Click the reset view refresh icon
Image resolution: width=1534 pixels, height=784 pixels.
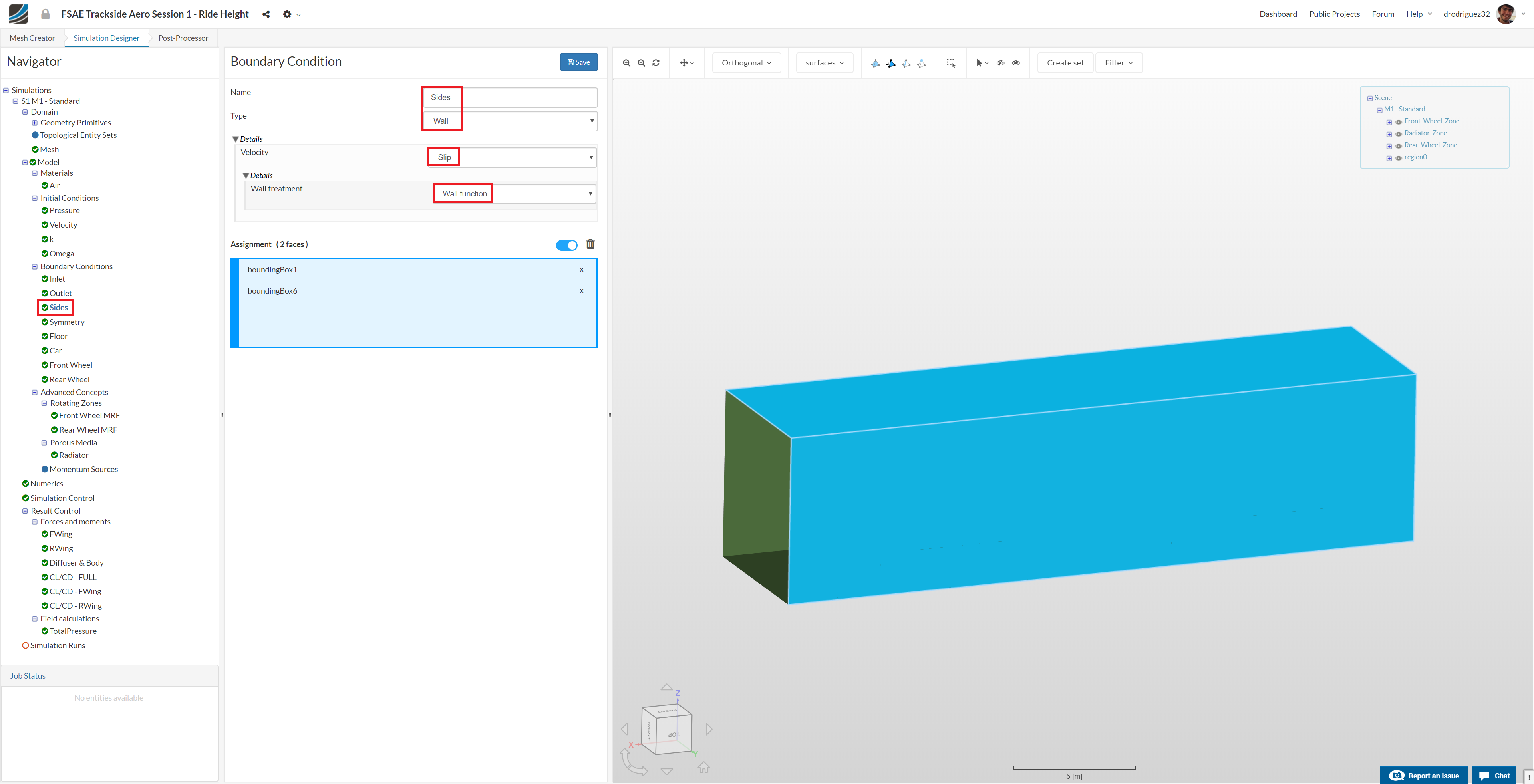(x=656, y=63)
